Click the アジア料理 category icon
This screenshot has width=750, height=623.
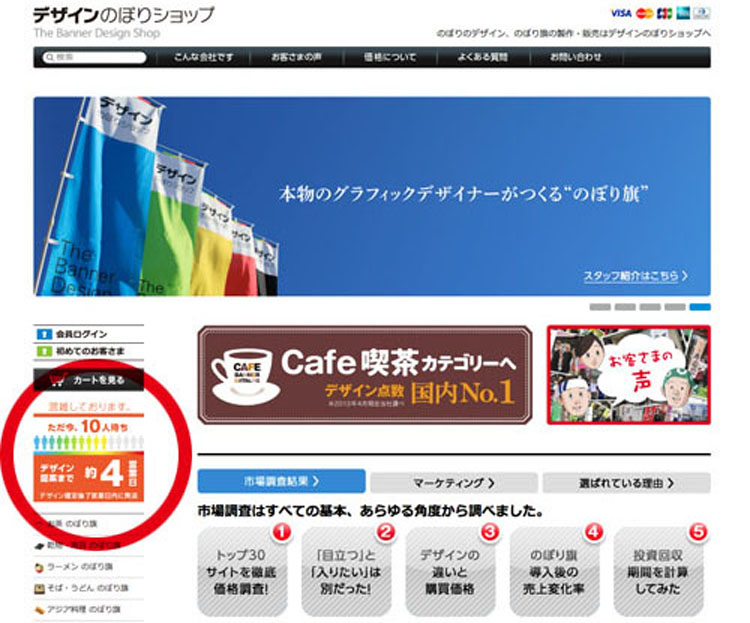click(x=40, y=608)
